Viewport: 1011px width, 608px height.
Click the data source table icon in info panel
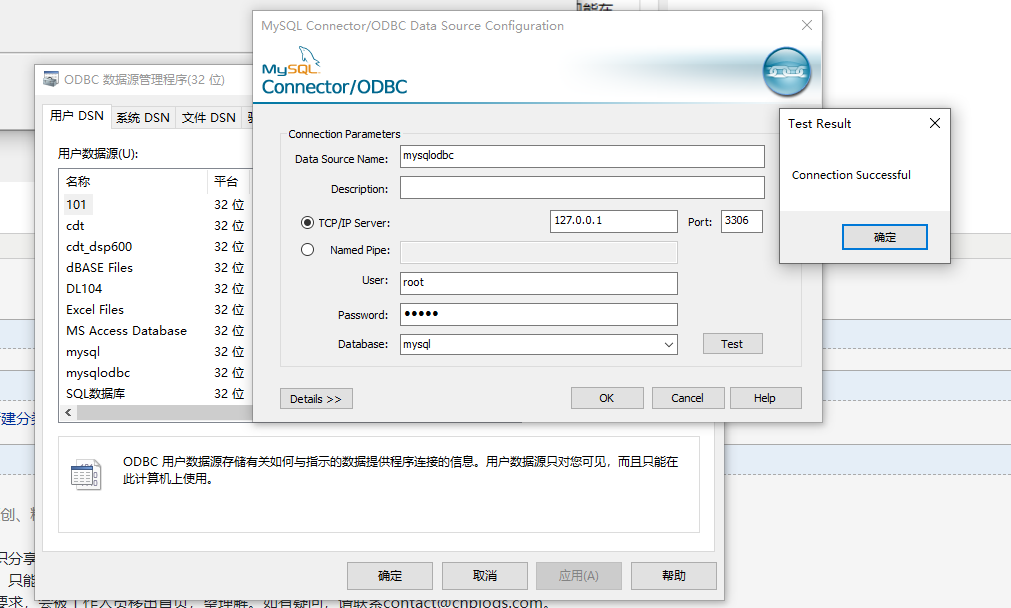tap(86, 475)
